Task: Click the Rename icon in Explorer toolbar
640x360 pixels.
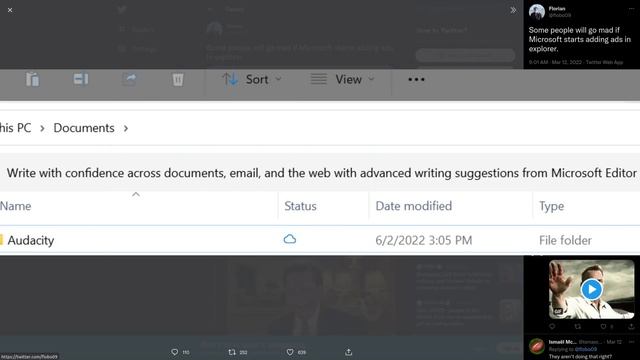Action: click(x=80, y=79)
